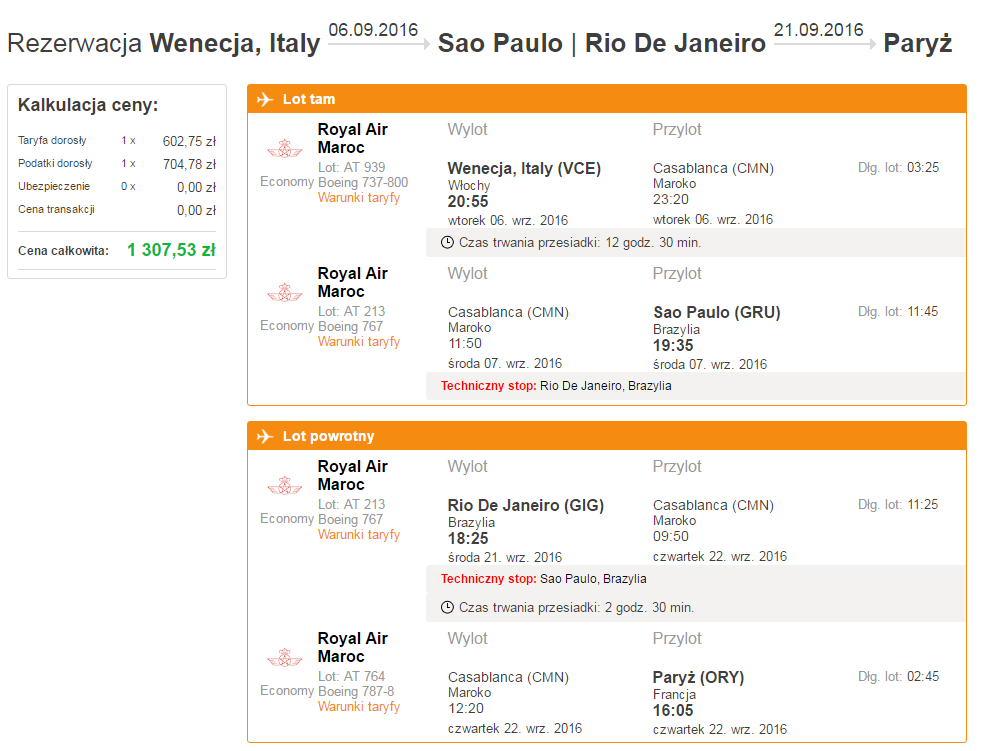This screenshot has height=751, width=981.
Task: Click Techniczny stop Rio De Janeiro notice
Action: tap(556, 386)
